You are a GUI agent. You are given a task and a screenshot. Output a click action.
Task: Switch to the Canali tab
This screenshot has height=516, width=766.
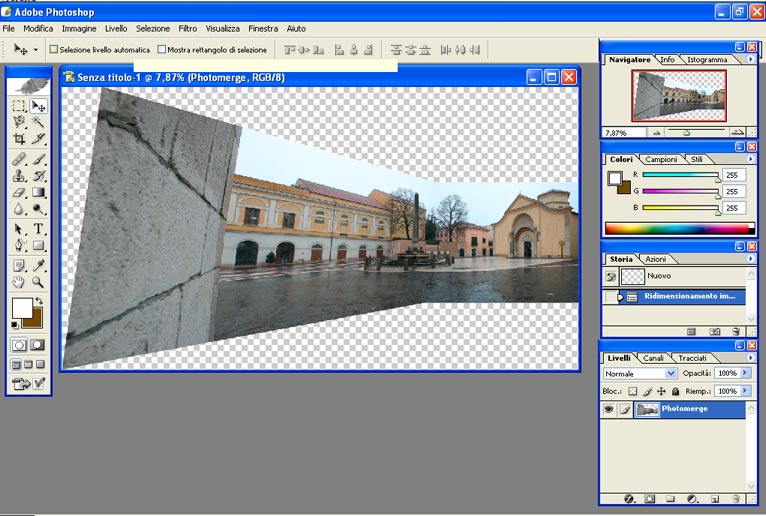(x=652, y=358)
